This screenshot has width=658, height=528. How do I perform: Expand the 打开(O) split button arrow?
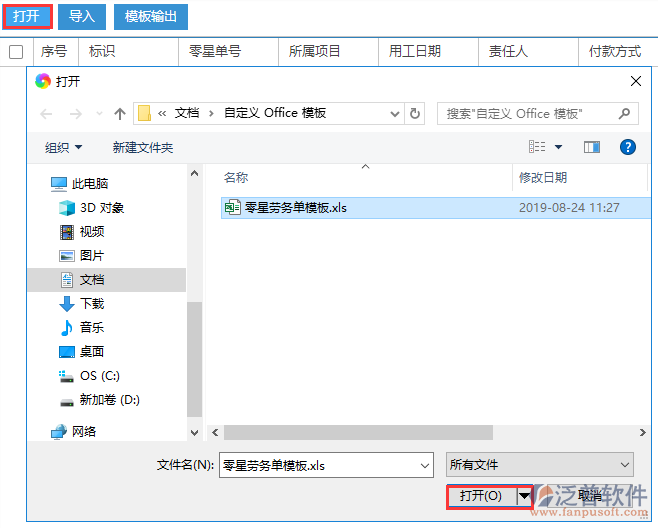point(524,497)
